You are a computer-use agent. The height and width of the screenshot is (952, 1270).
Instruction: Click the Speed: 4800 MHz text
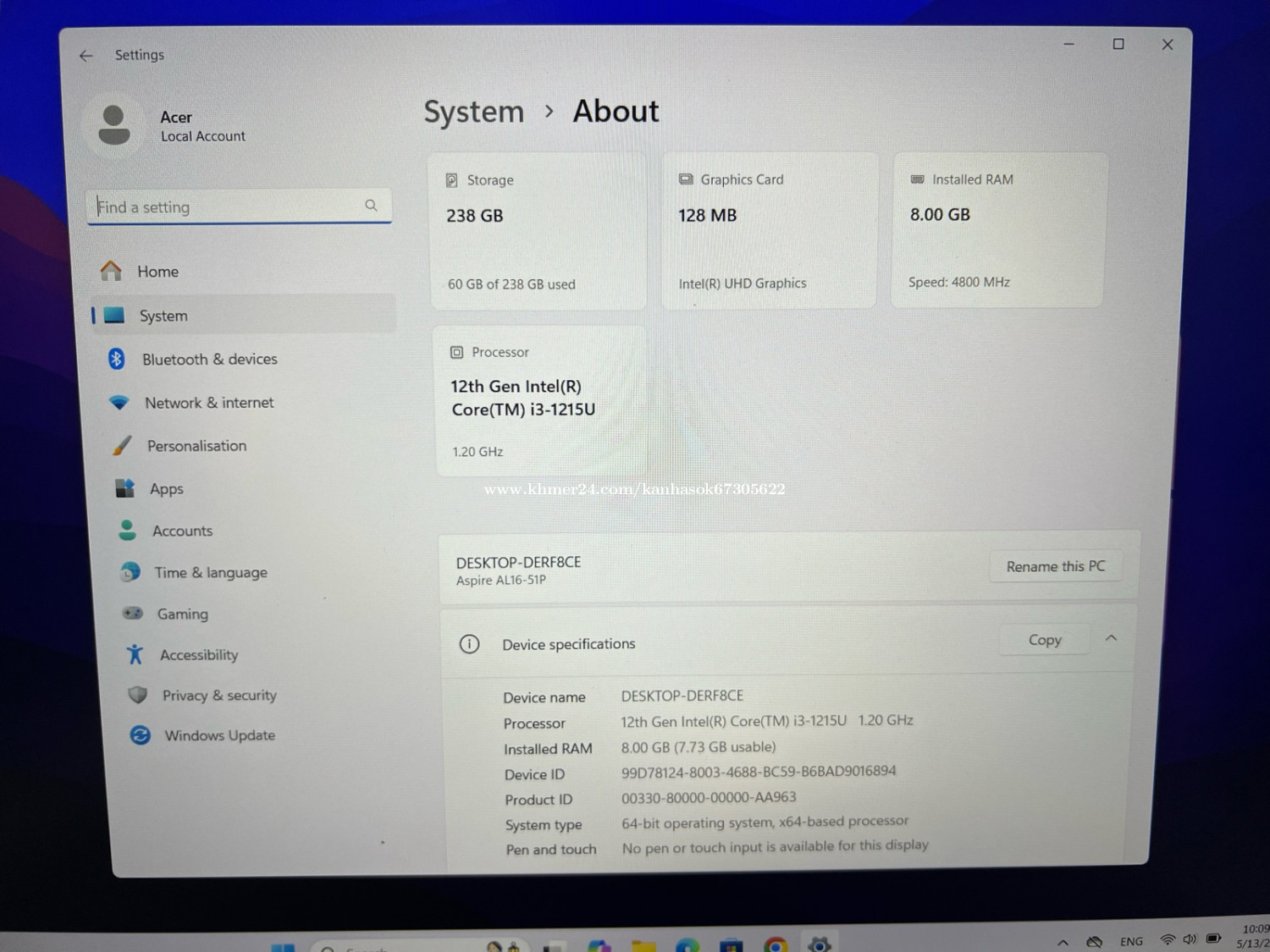pyautogui.click(x=959, y=282)
